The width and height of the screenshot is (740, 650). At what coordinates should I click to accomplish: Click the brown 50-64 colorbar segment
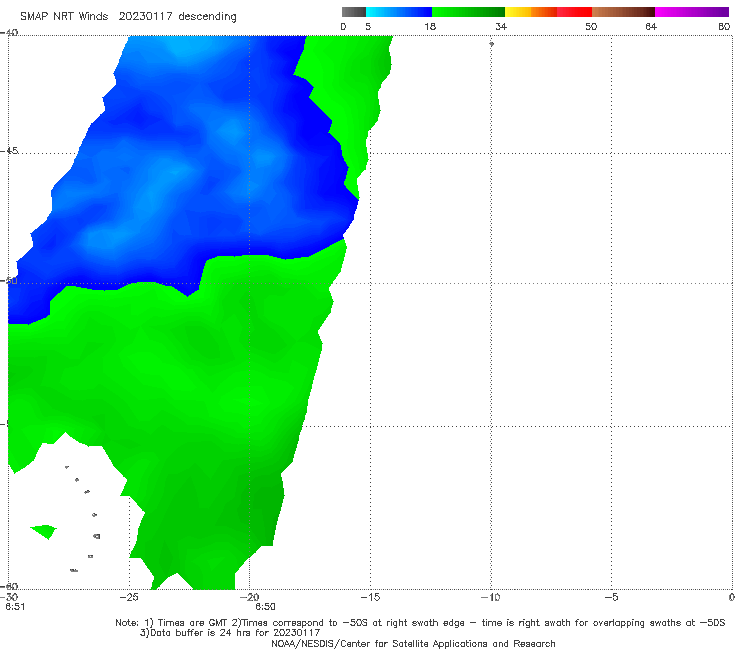(x=623, y=12)
